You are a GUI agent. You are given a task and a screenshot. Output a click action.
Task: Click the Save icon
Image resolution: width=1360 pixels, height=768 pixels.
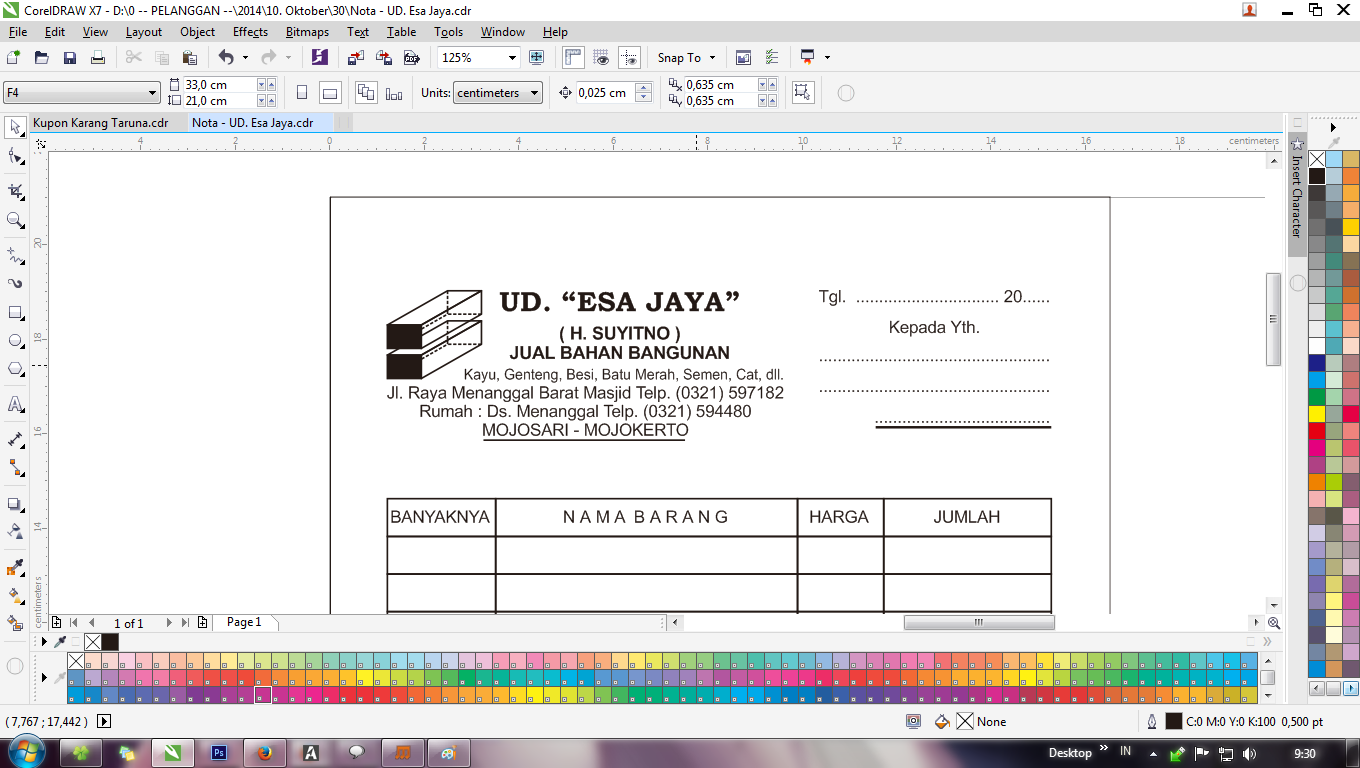tap(68, 57)
